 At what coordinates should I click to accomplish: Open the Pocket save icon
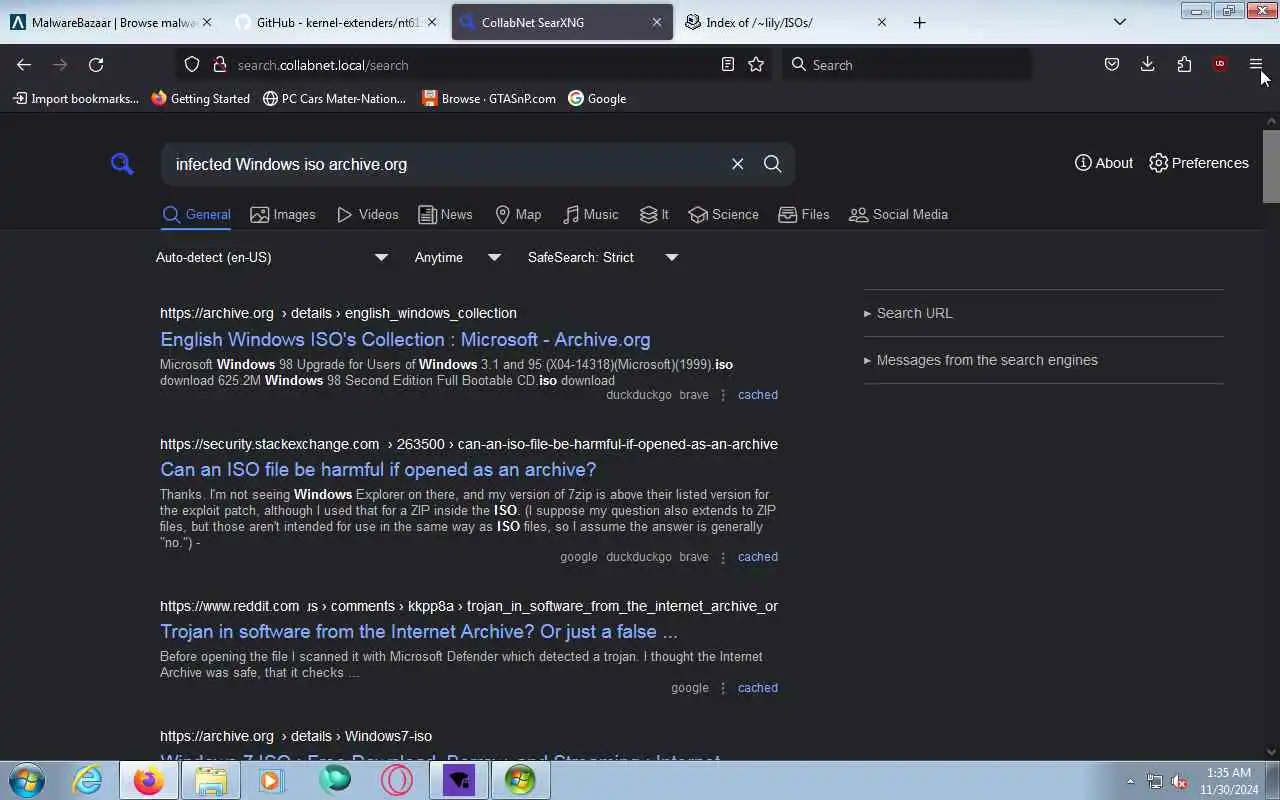(1111, 64)
